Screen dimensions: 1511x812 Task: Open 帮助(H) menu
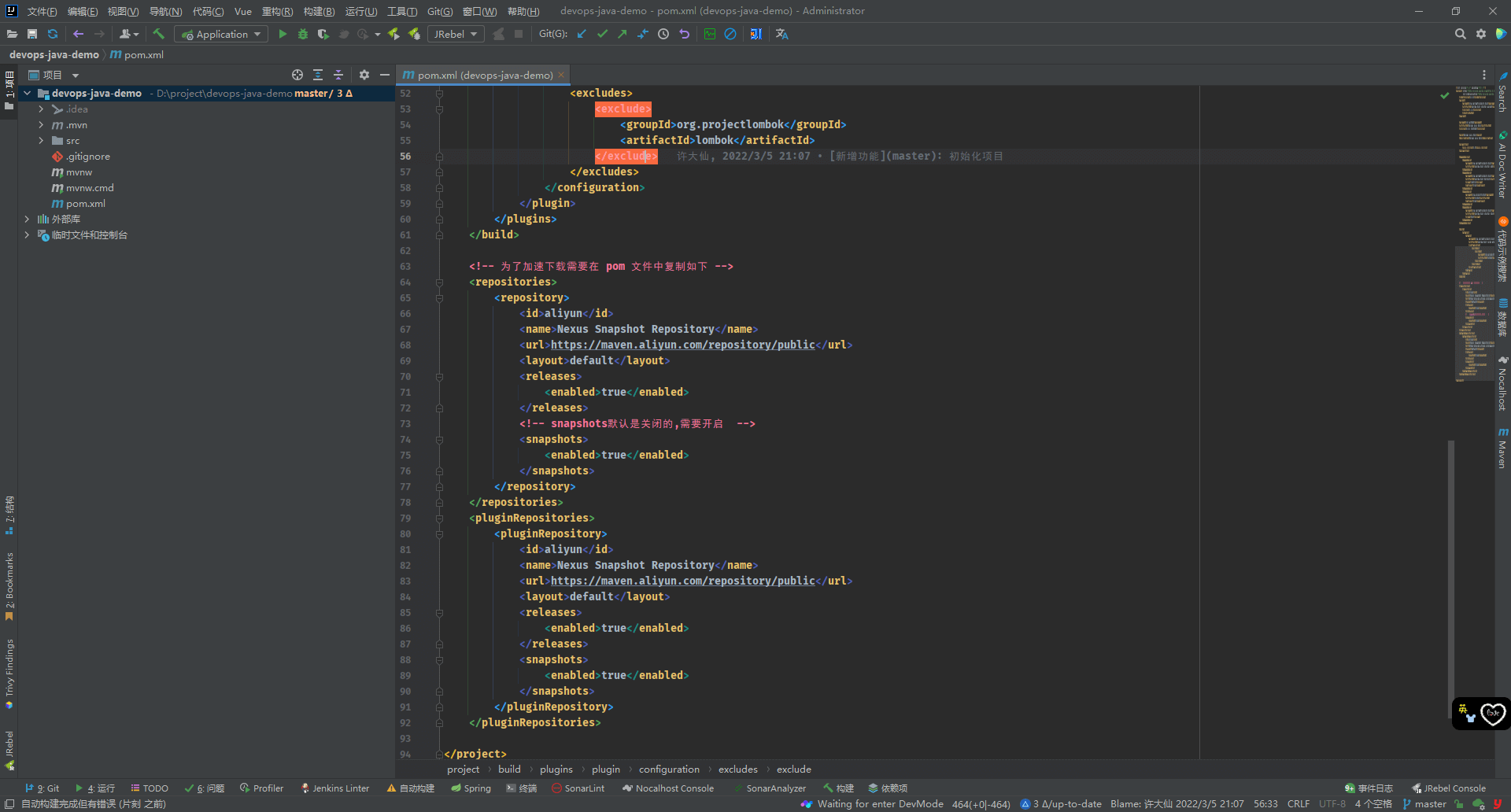point(523,11)
